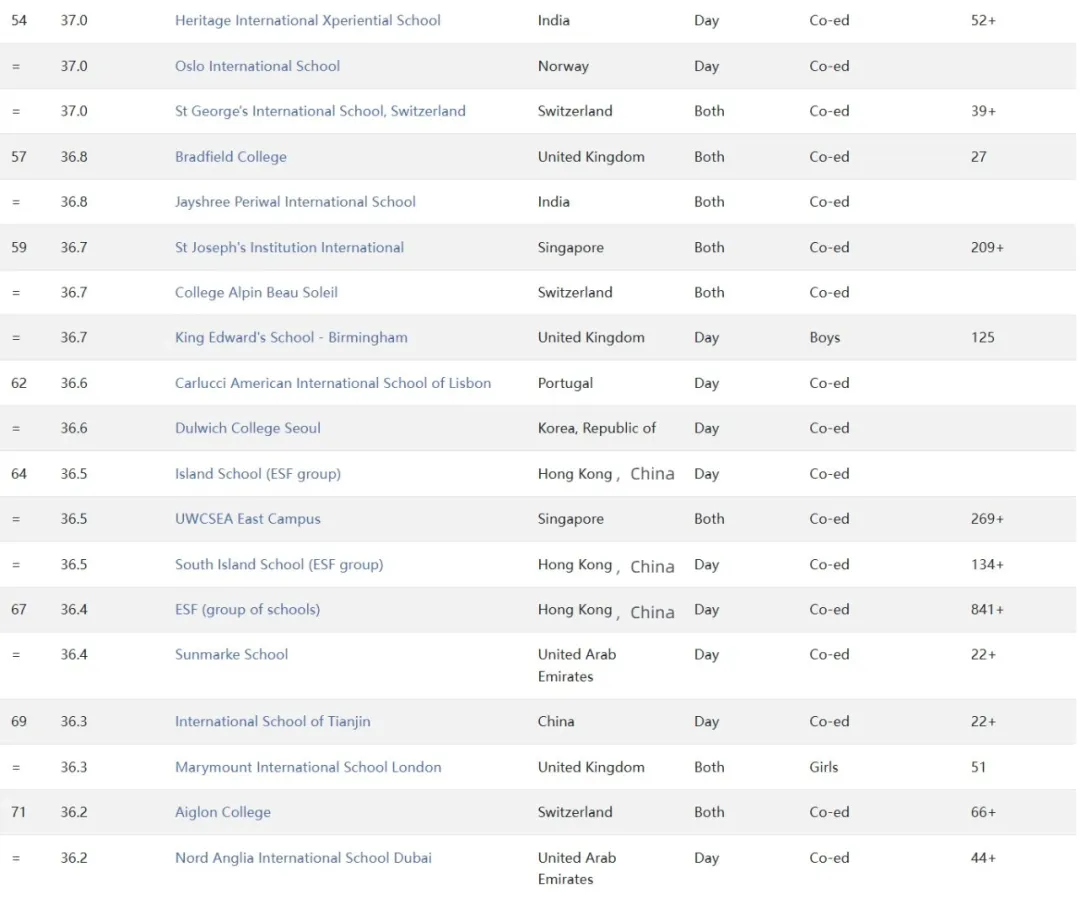Open Carlucci American International School of Lisbon
Image resolution: width=1080 pixels, height=899 pixels.
coord(332,383)
